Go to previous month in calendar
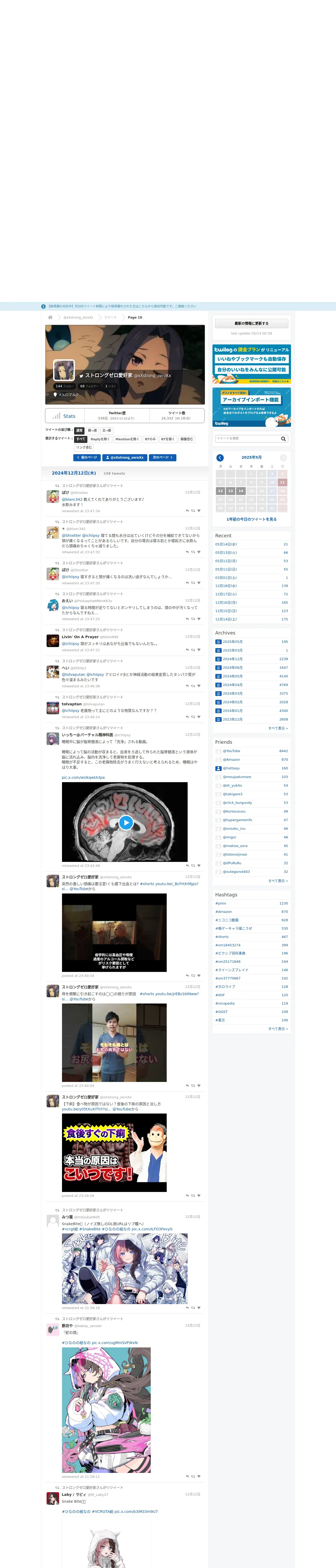This screenshot has height=1568, width=336. pos(220,458)
